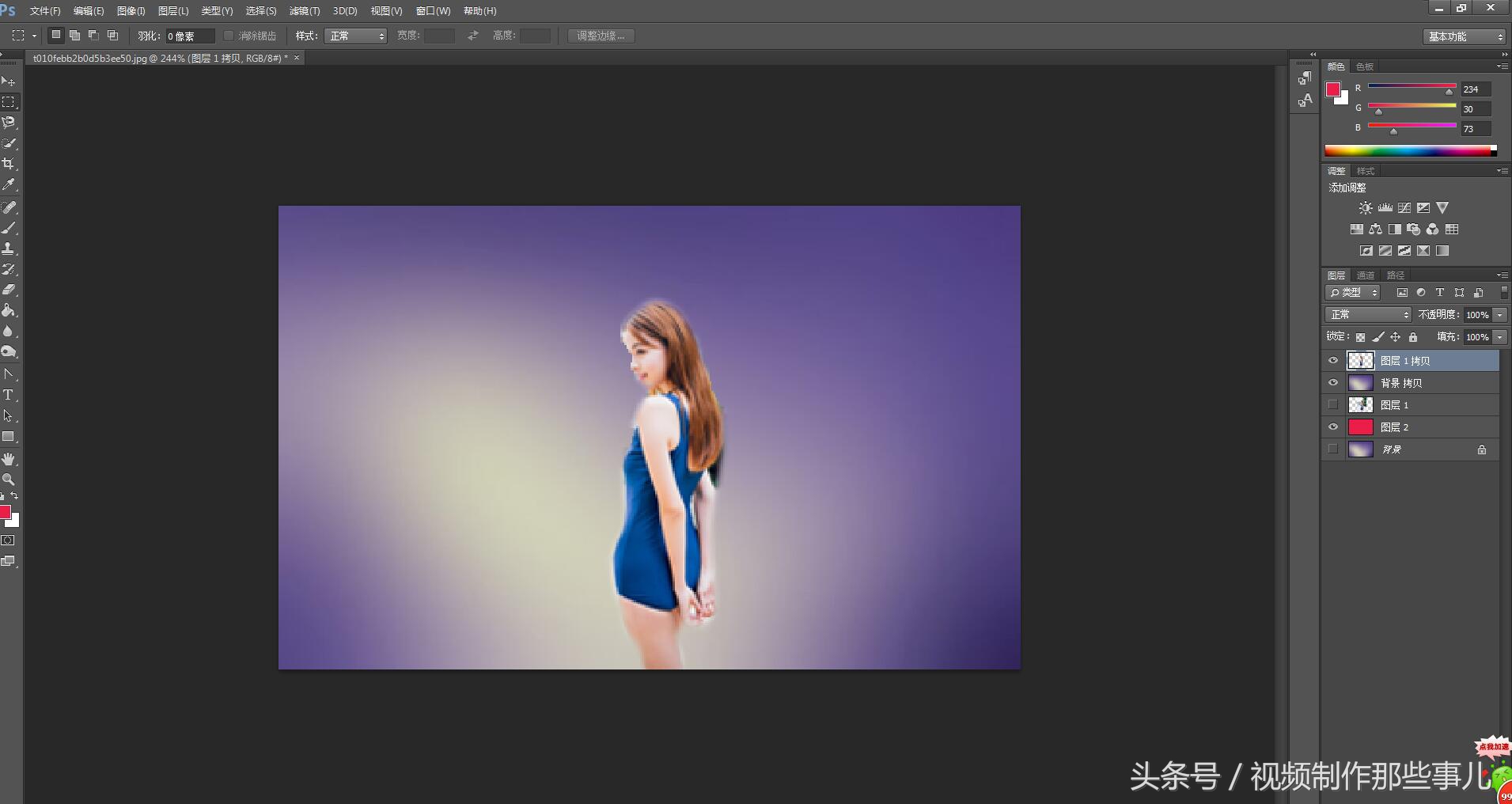1512x804 pixels.
Task: Click the 调整边缘 button
Action: (601, 36)
